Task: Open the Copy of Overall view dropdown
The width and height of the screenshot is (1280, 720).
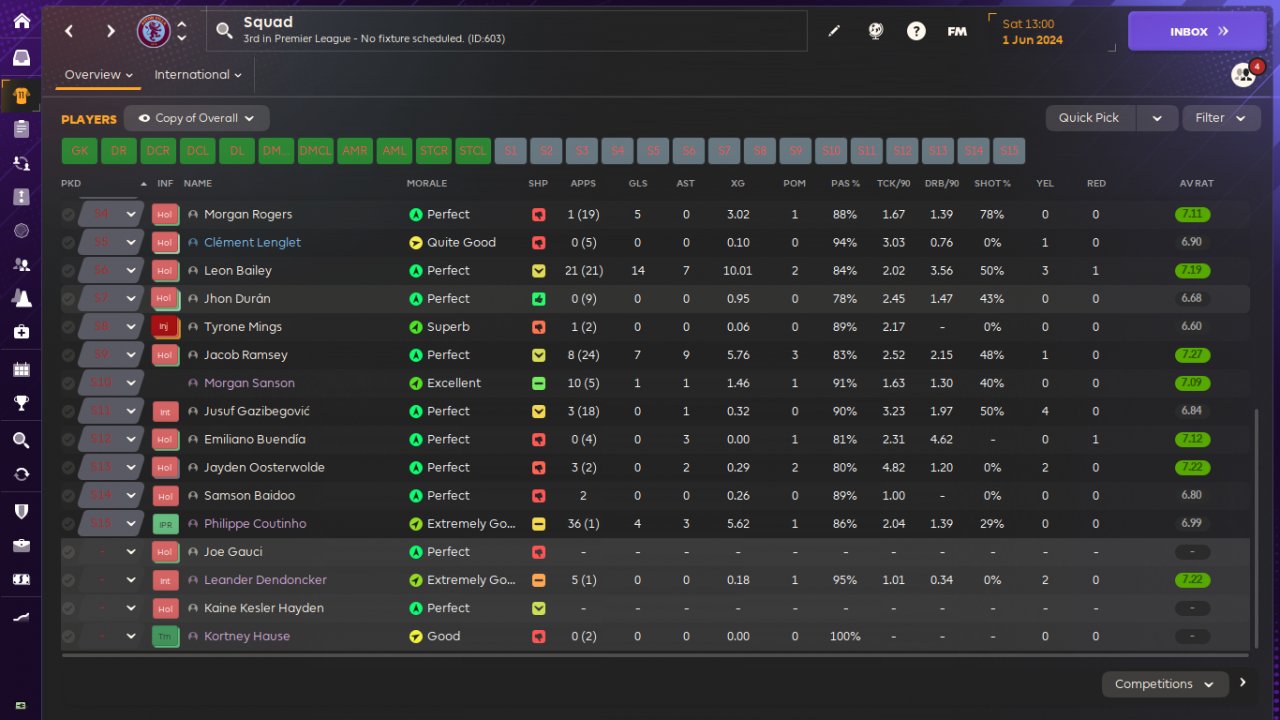Action: [x=197, y=118]
